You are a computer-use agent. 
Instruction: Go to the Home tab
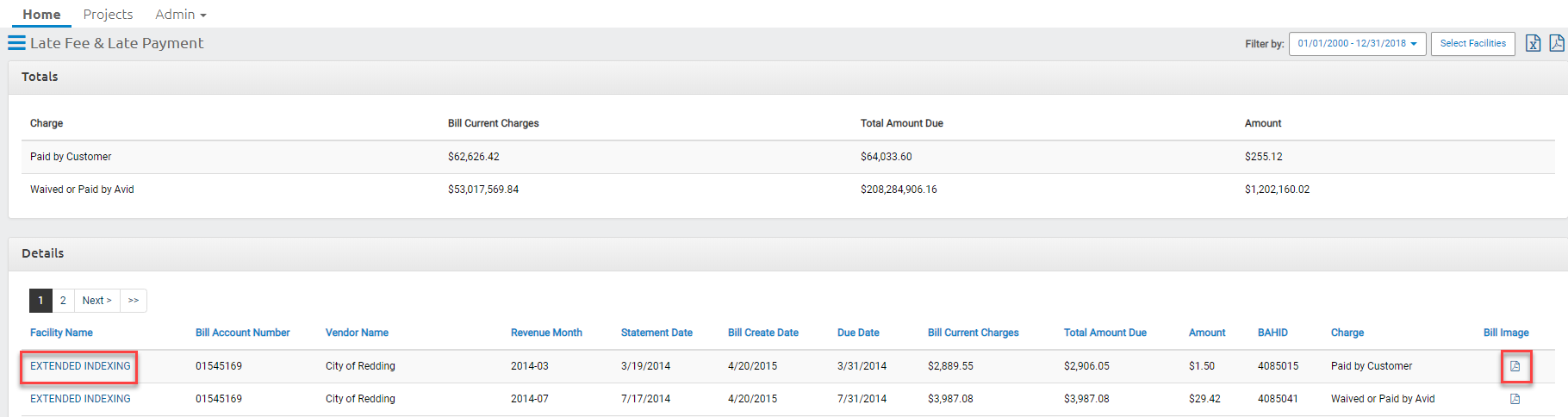[x=41, y=15]
